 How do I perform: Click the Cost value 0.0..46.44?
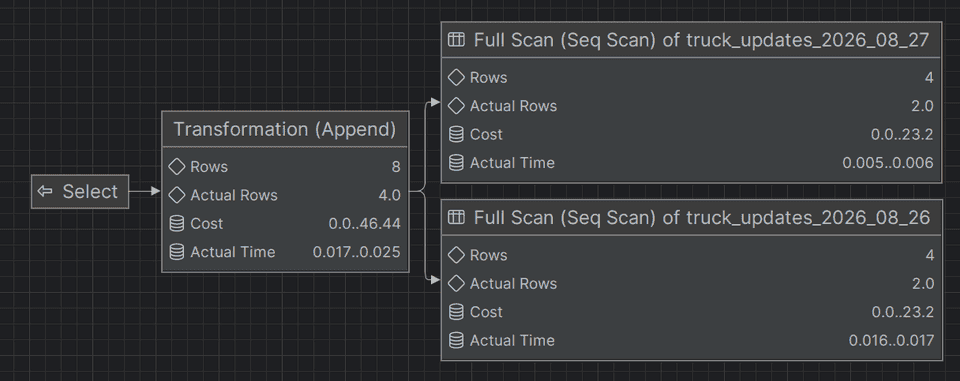pos(364,224)
